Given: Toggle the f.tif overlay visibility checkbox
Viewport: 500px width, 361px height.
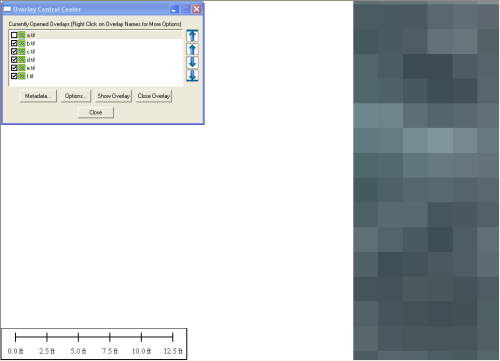Looking at the screenshot, I should coord(14,76).
